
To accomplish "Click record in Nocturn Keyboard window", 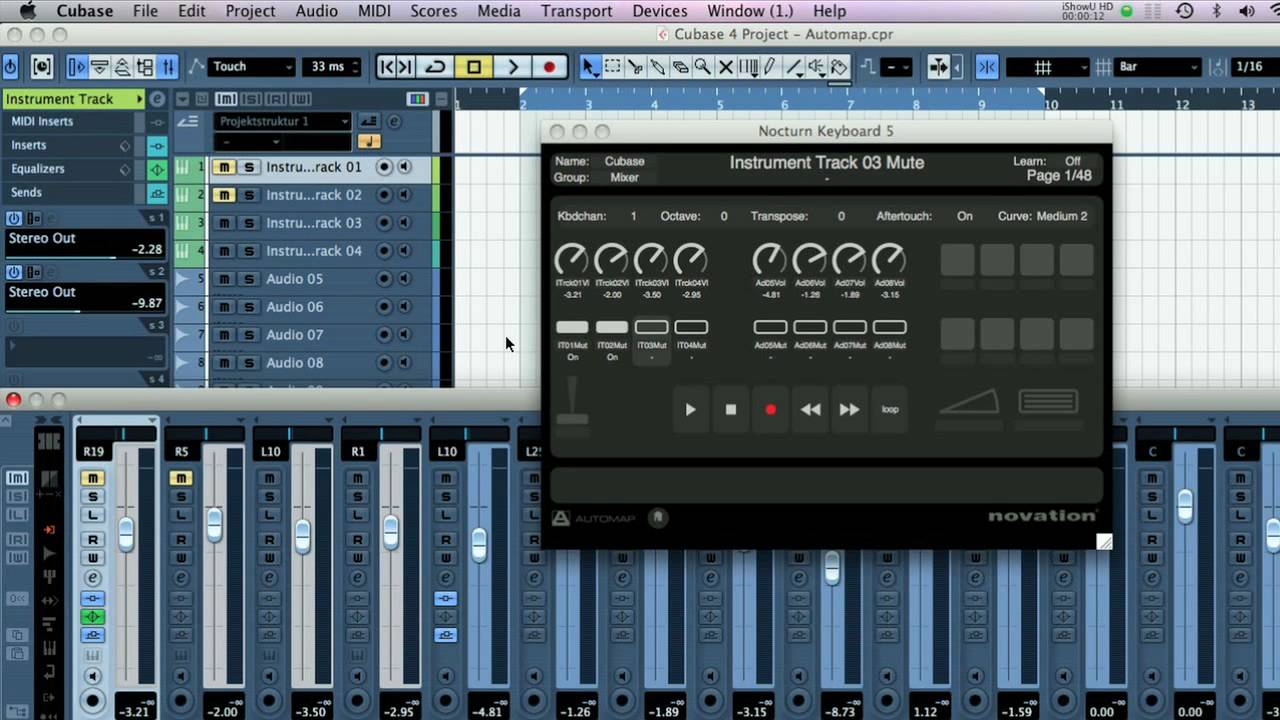I will (770, 409).
